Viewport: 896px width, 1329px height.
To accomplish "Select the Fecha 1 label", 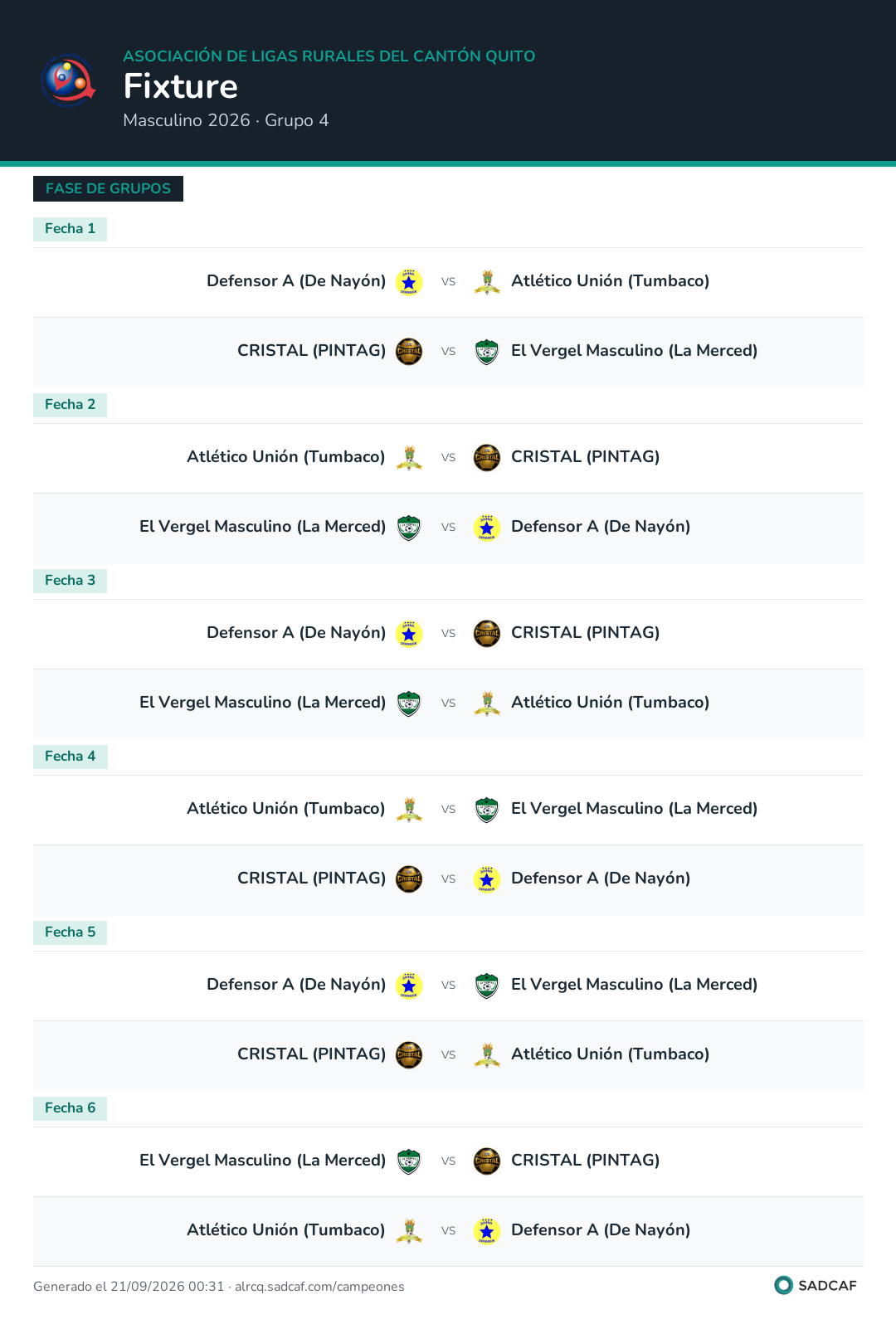I will click(70, 229).
